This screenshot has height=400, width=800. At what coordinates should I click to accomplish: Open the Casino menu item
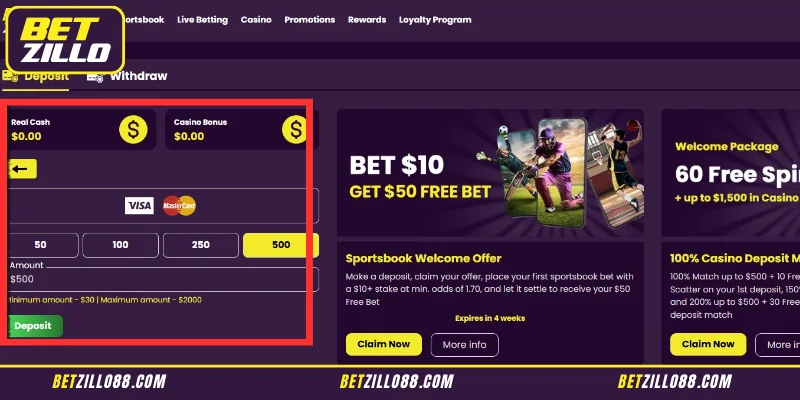[256, 20]
